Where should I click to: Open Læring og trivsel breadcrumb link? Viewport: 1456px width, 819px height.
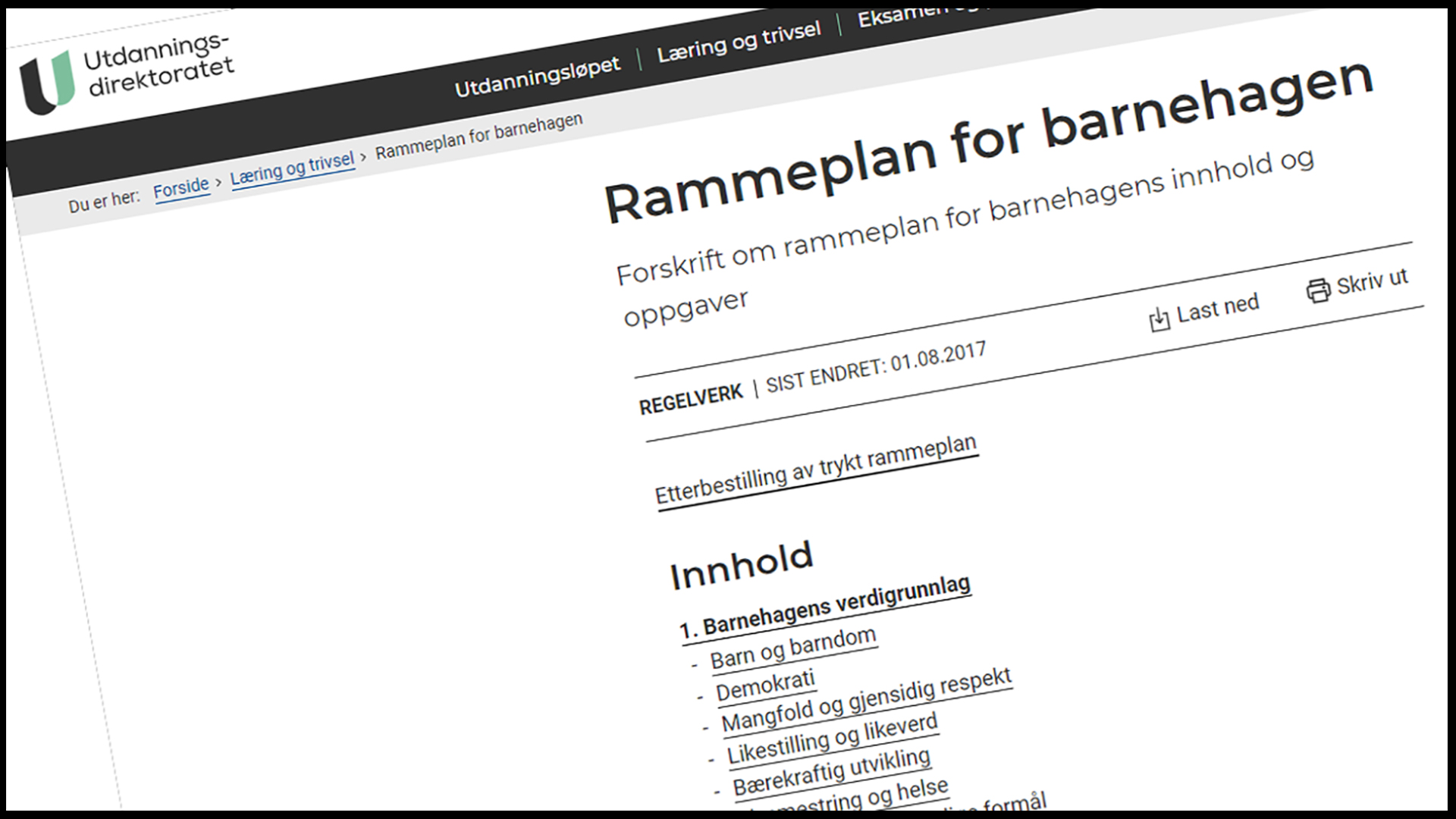[x=293, y=170]
